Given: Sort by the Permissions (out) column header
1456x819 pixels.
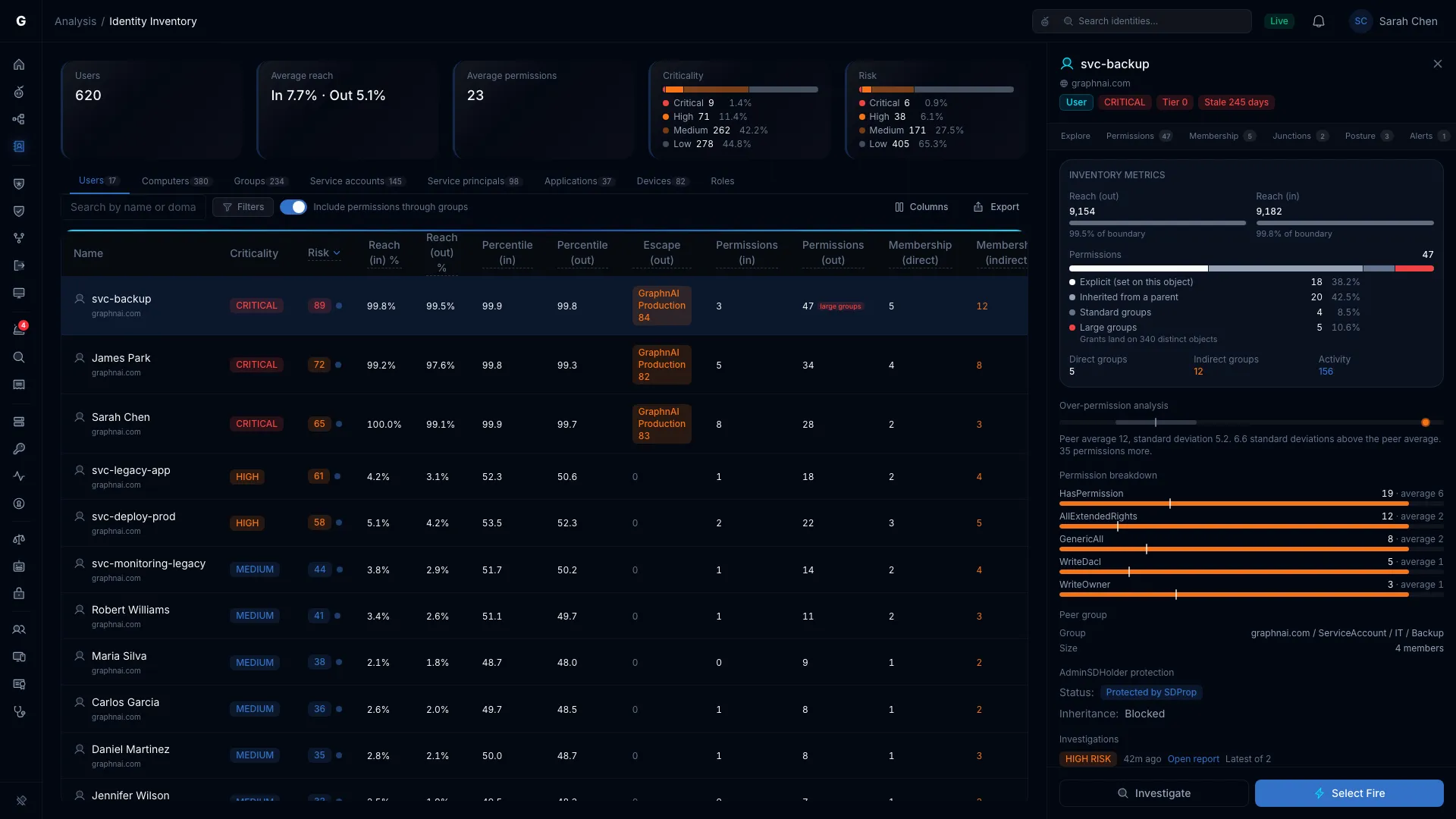Looking at the screenshot, I should pos(833,253).
